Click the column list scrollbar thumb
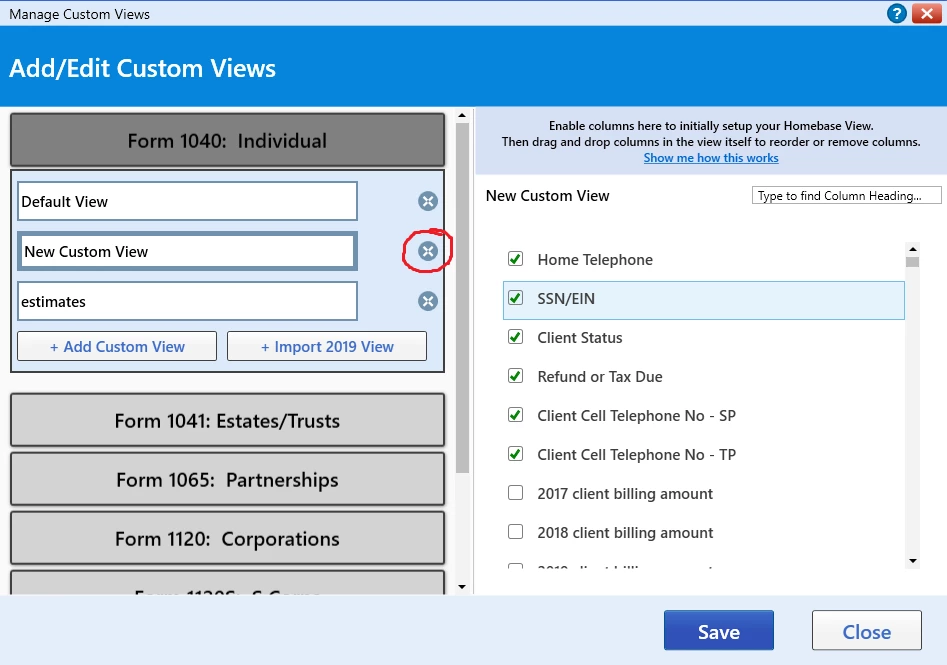The height and width of the screenshot is (665, 947). coord(913,262)
